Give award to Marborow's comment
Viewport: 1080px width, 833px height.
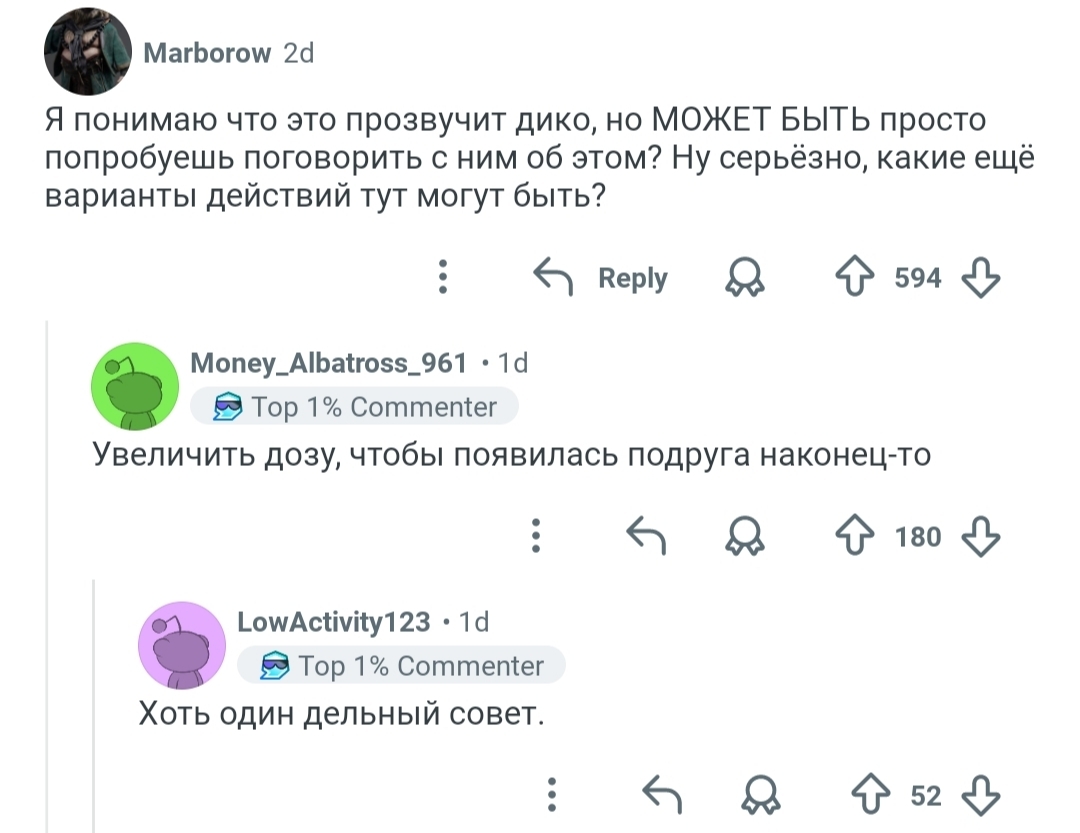(x=742, y=277)
